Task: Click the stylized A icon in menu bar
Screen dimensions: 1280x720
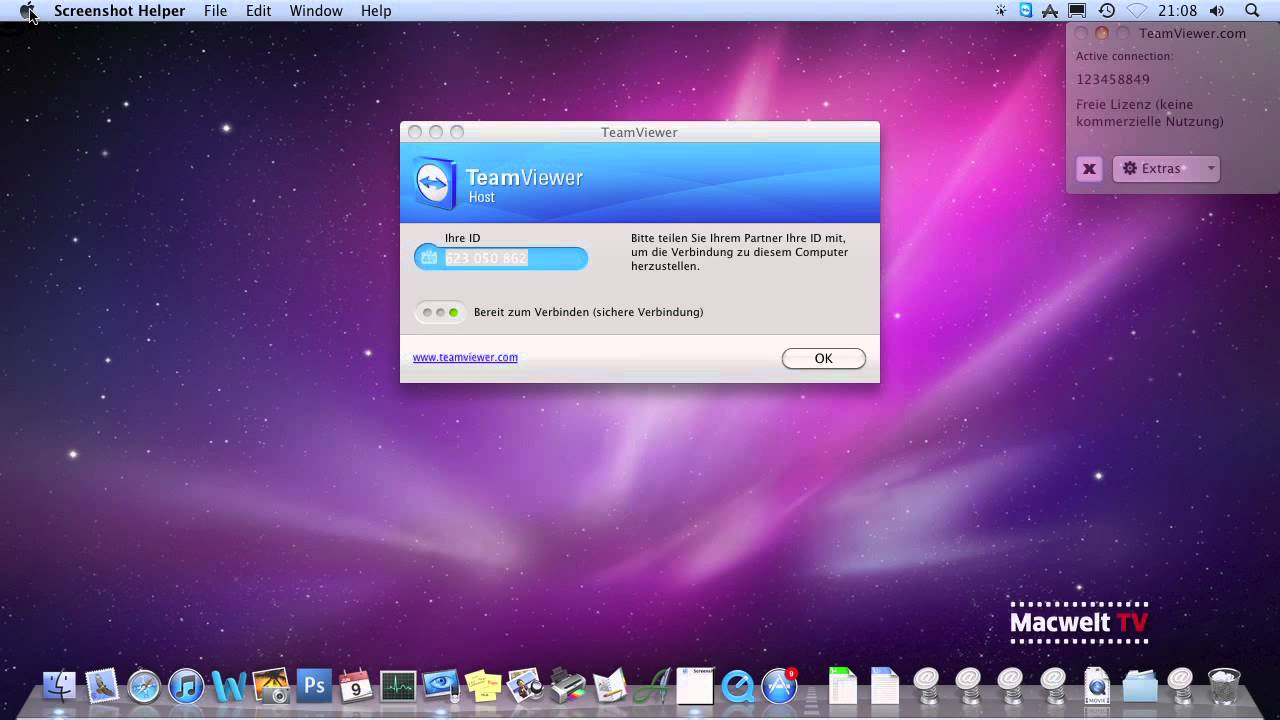Action: [x=1050, y=10]
